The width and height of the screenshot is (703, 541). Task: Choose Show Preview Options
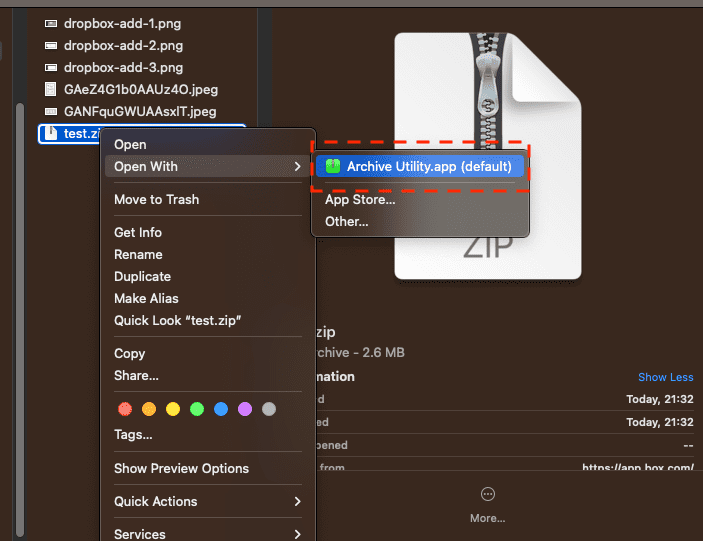[208, 468]
